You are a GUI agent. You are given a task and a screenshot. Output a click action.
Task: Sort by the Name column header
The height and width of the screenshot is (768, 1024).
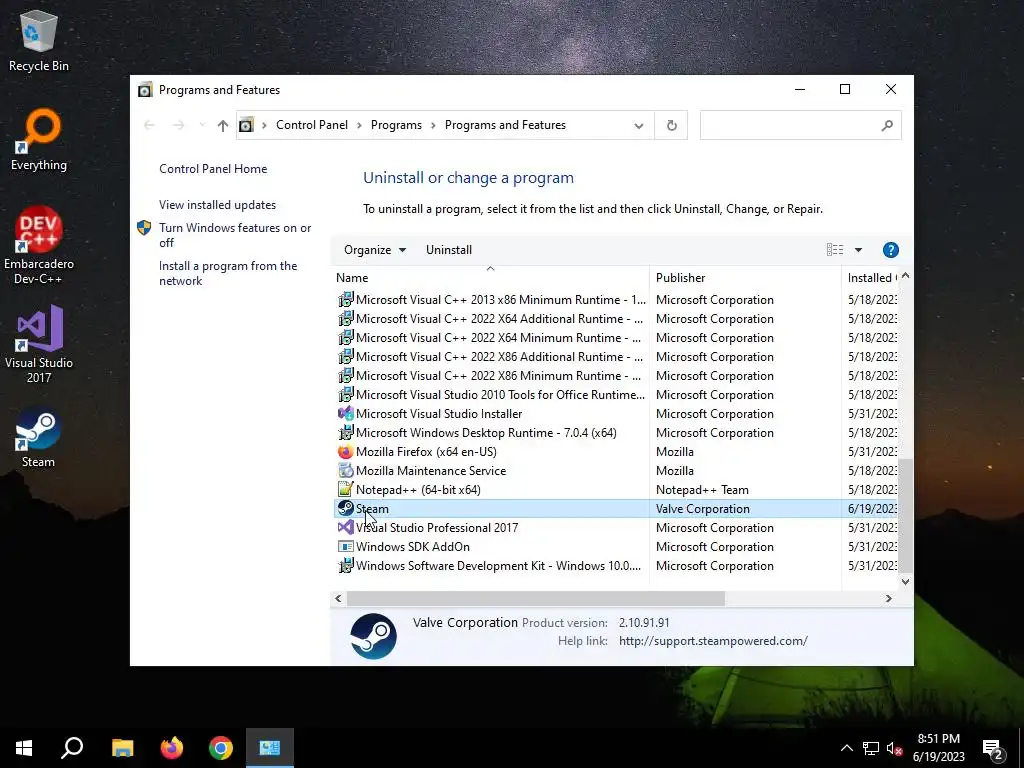[490, 278]
